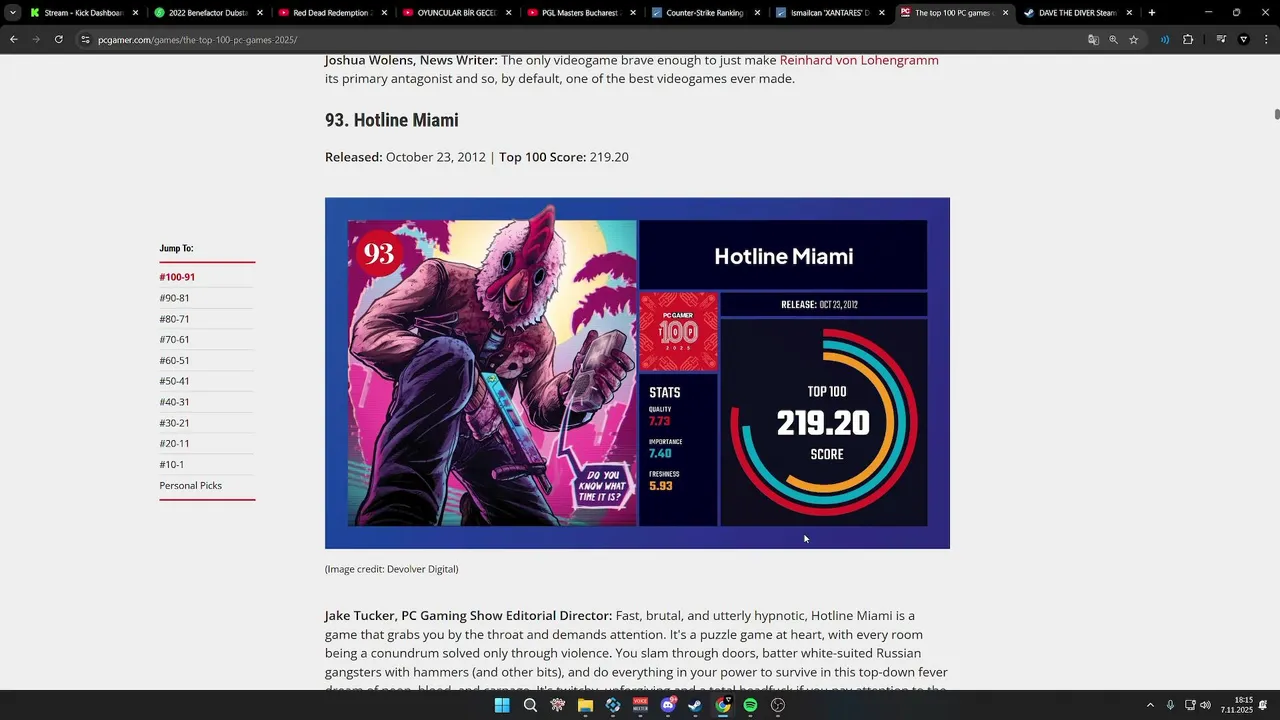The height and width of the screenshot is (720, 1280).
Task: Switch to the DAVE THE DIVER Steam tab
Action: click(1078, 13)
